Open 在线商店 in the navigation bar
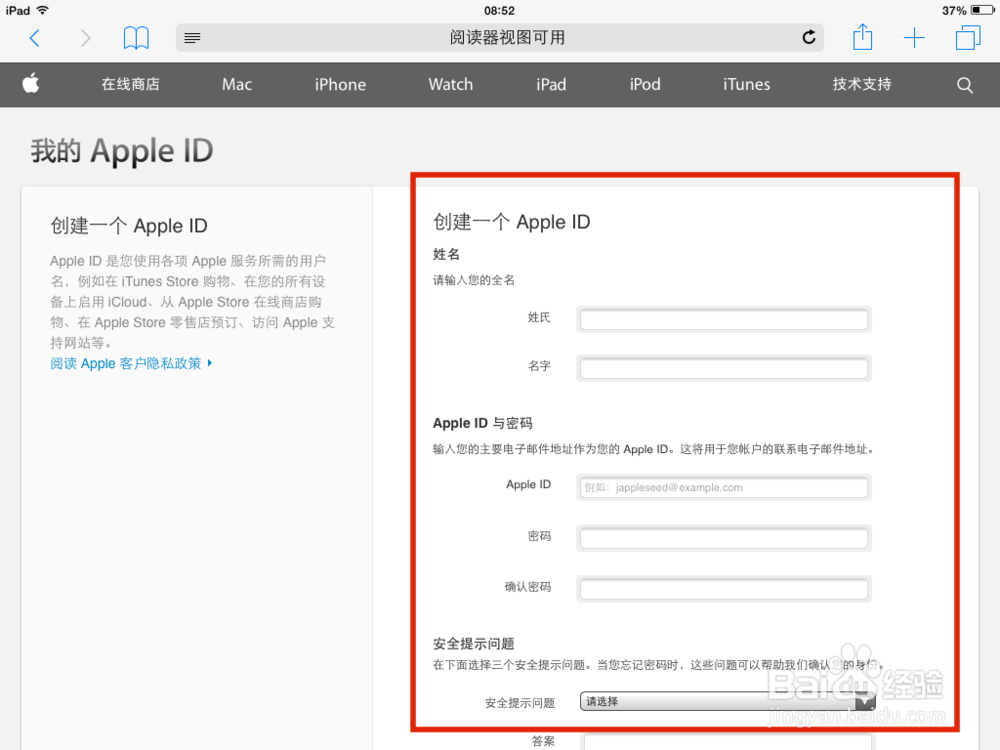The height and width of the screenshot is (750, 1000). (x=130, y=84)
